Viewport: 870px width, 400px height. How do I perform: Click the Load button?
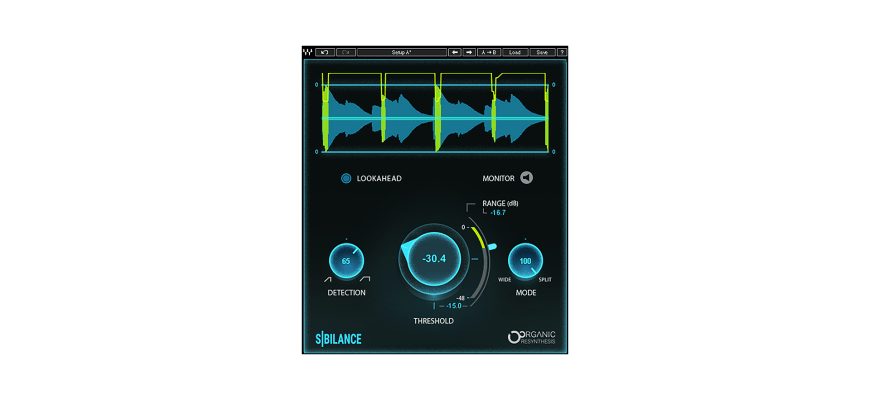(515, 52)
